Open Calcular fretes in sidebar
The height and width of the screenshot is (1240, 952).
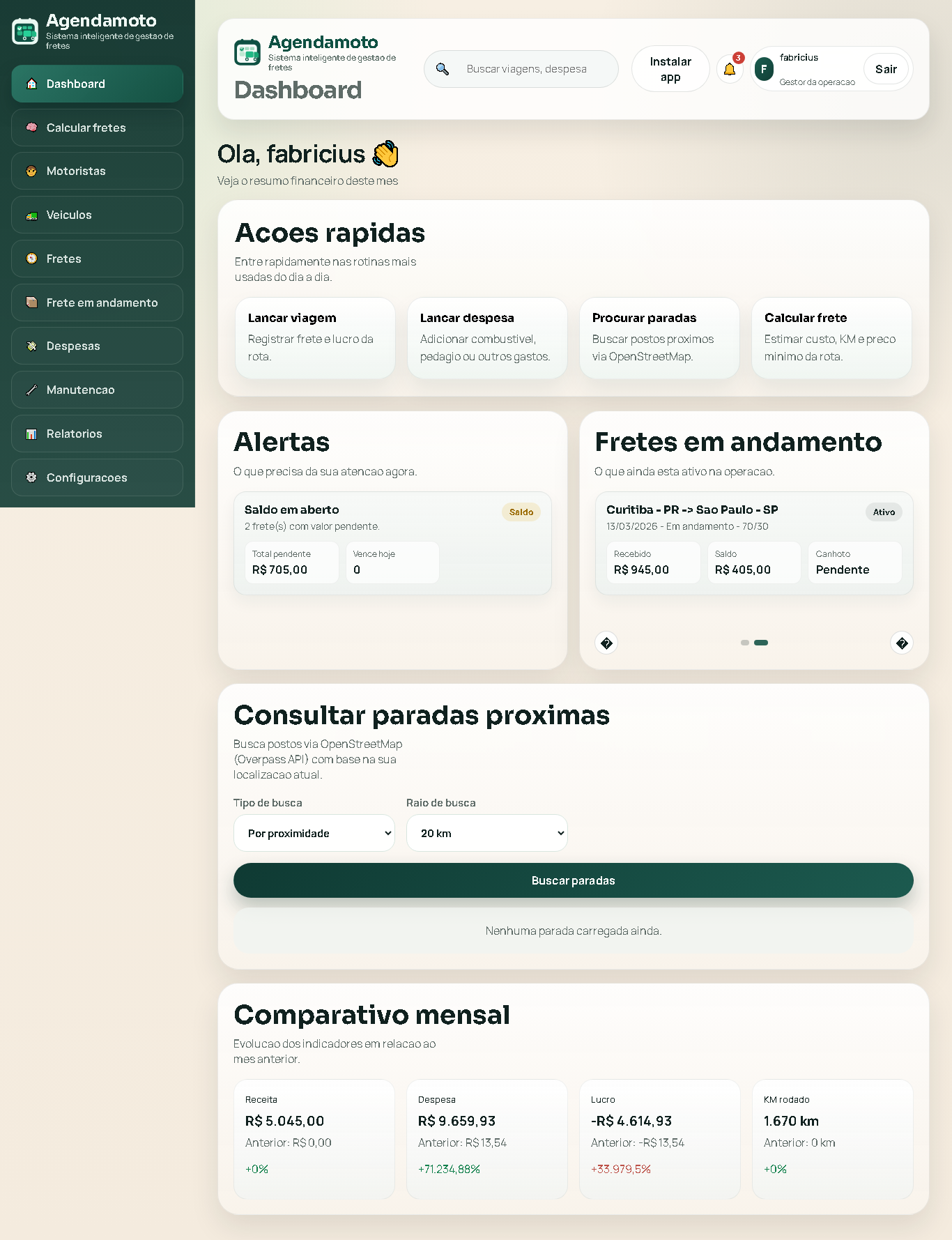pyautogui.click(x=98, y=128)
